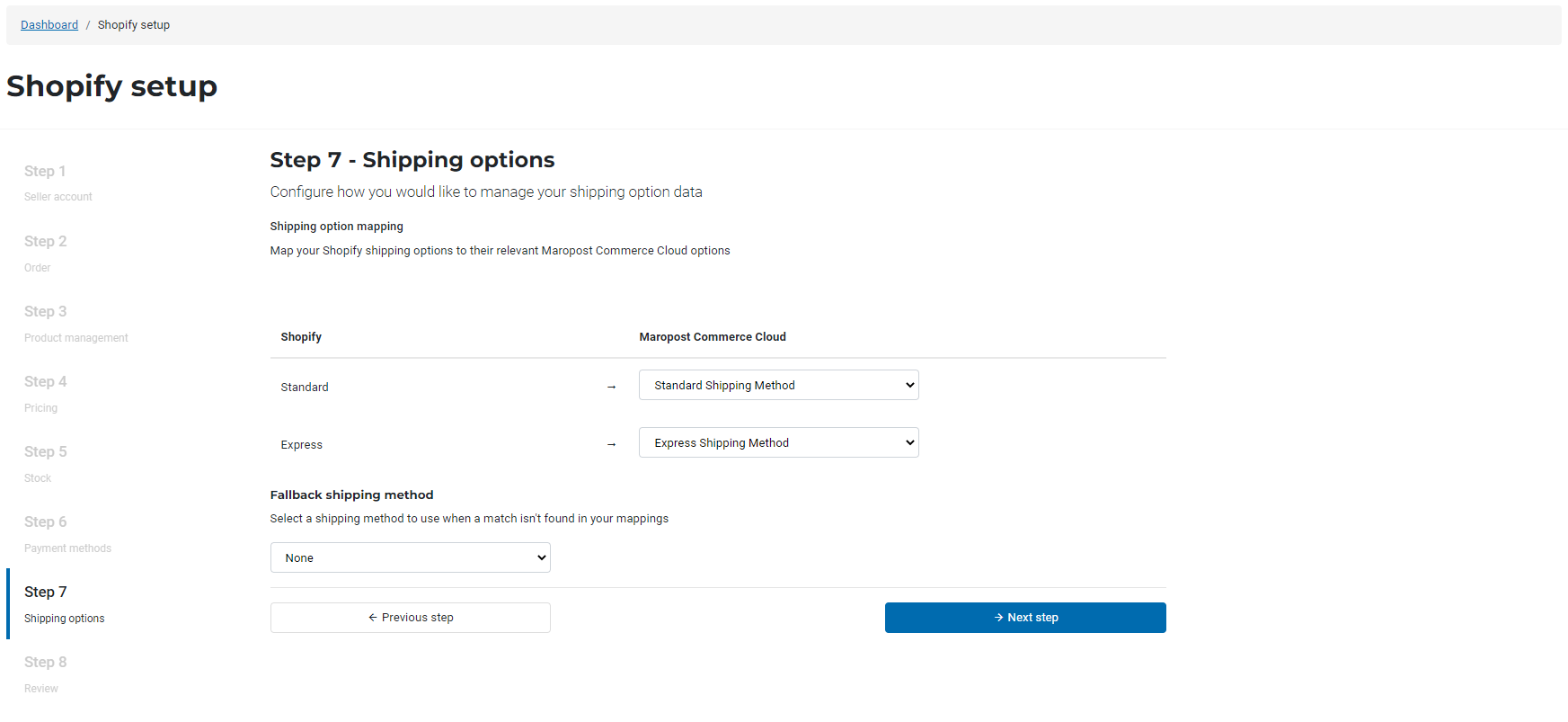Open Standard Shipping Method dropdown
This screenshot has height=722, width=1568.
click(779, 385)
